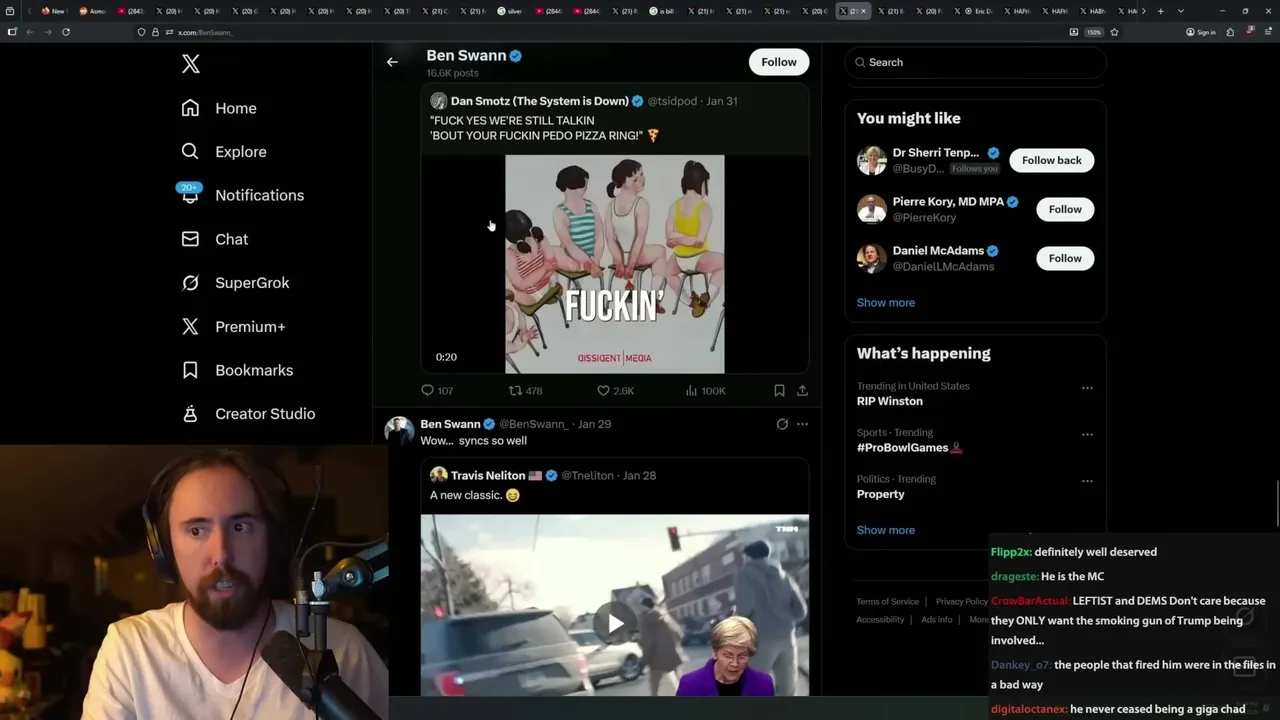Image resolution: width=1280 pixels, height=720 pixels.
Task: Click Ben Swann's avatar on the Jan 29 post
Action: tap(399, 431)
